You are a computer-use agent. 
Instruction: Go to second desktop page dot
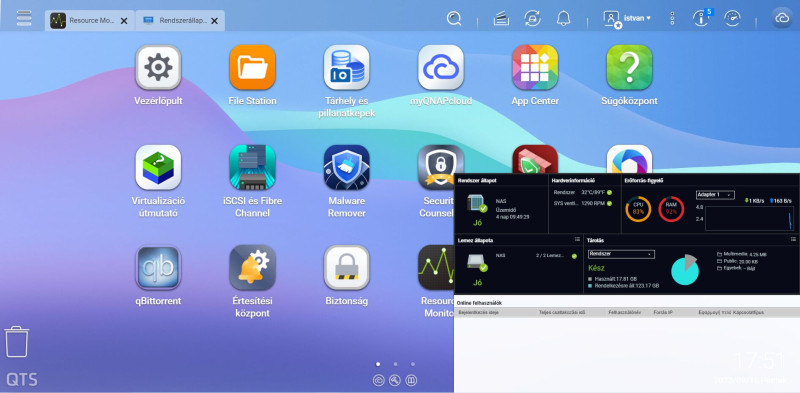click(x=395, y=364)
